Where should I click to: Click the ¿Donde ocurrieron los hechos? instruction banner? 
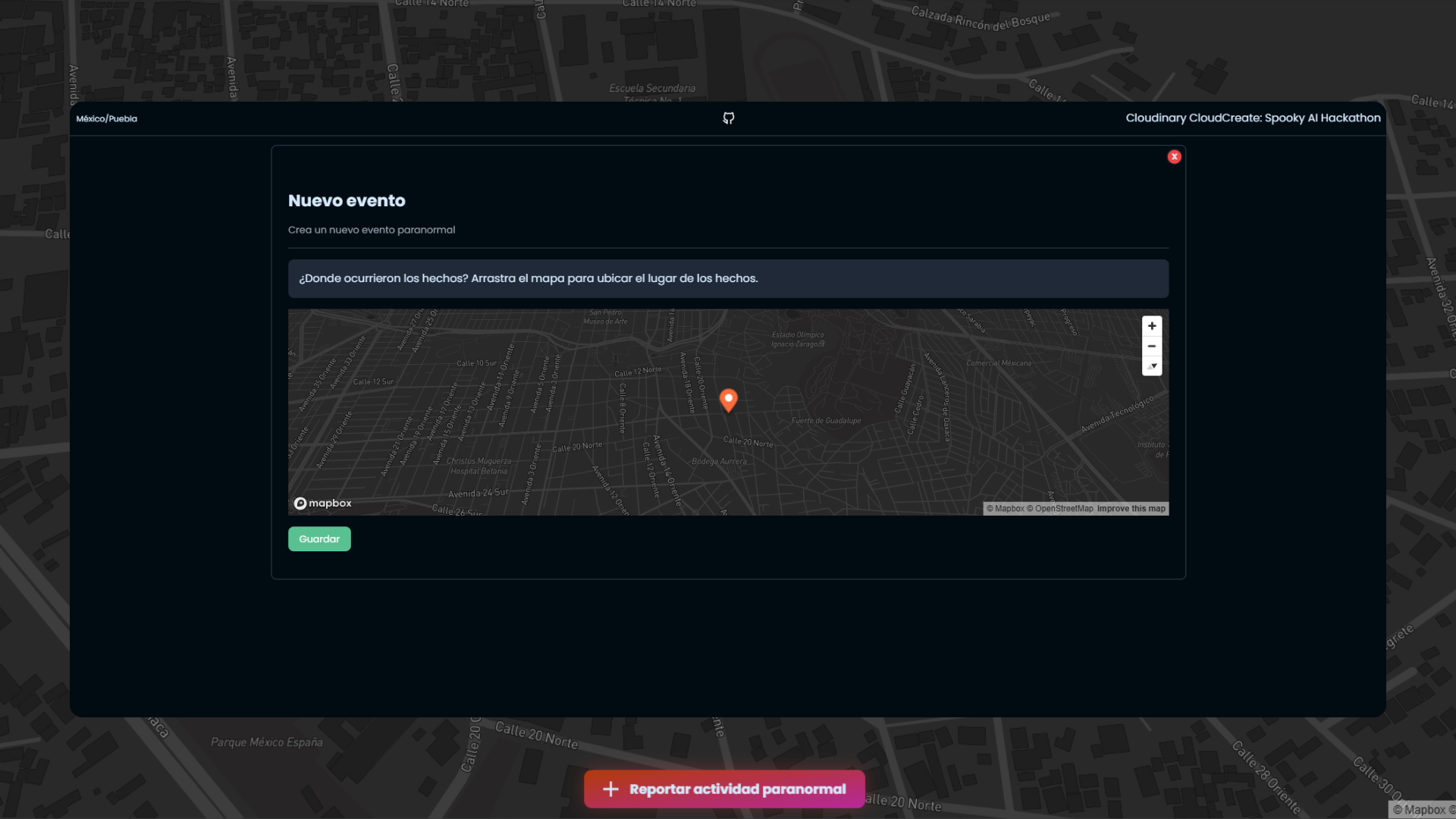click(728, 278)
